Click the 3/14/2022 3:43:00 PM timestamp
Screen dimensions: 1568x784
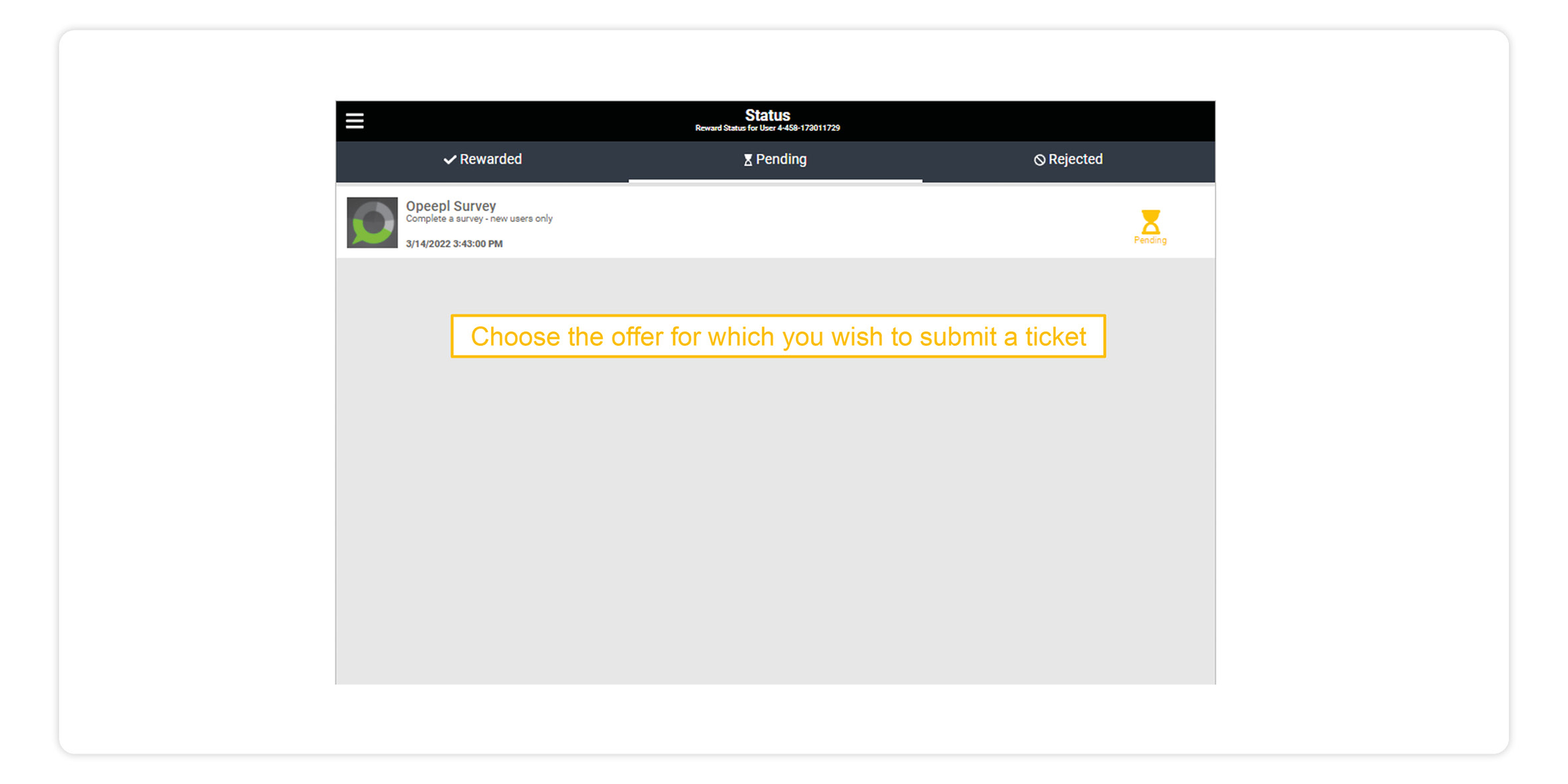click(x=454, y=244)
